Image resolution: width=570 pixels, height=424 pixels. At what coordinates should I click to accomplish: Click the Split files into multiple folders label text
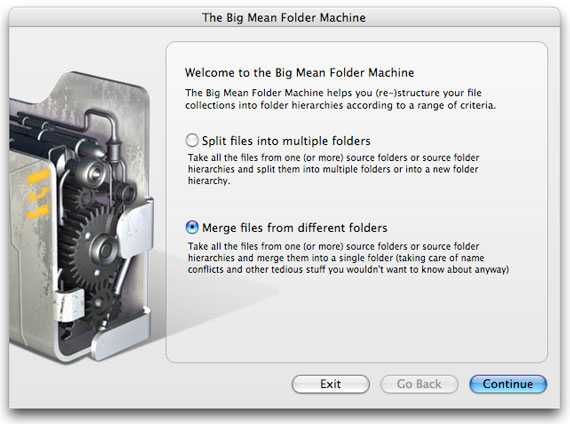[286, 141]
